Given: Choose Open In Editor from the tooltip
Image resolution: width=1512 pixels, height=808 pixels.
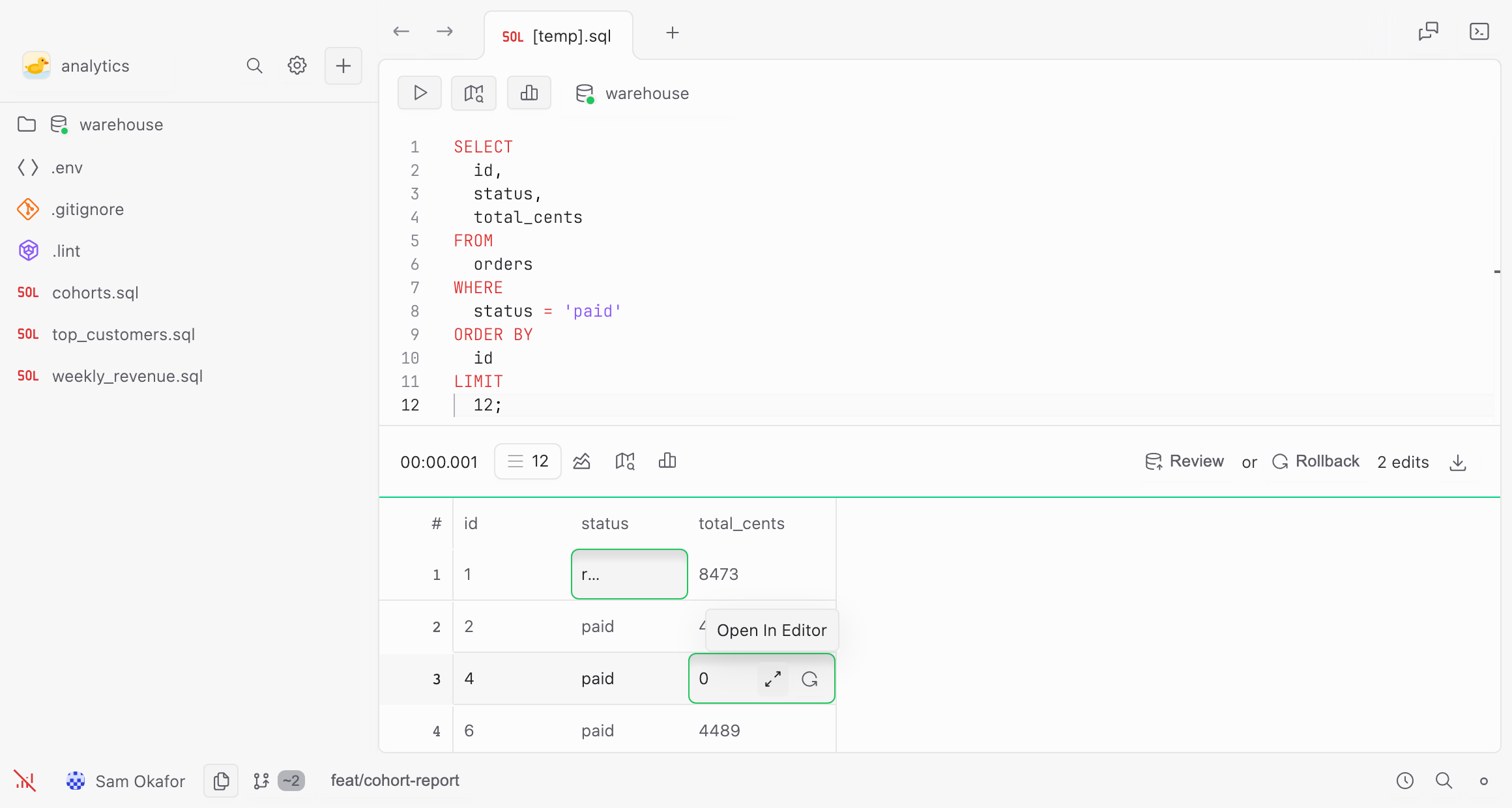Looking at the screenshot, I should point(772,630).
